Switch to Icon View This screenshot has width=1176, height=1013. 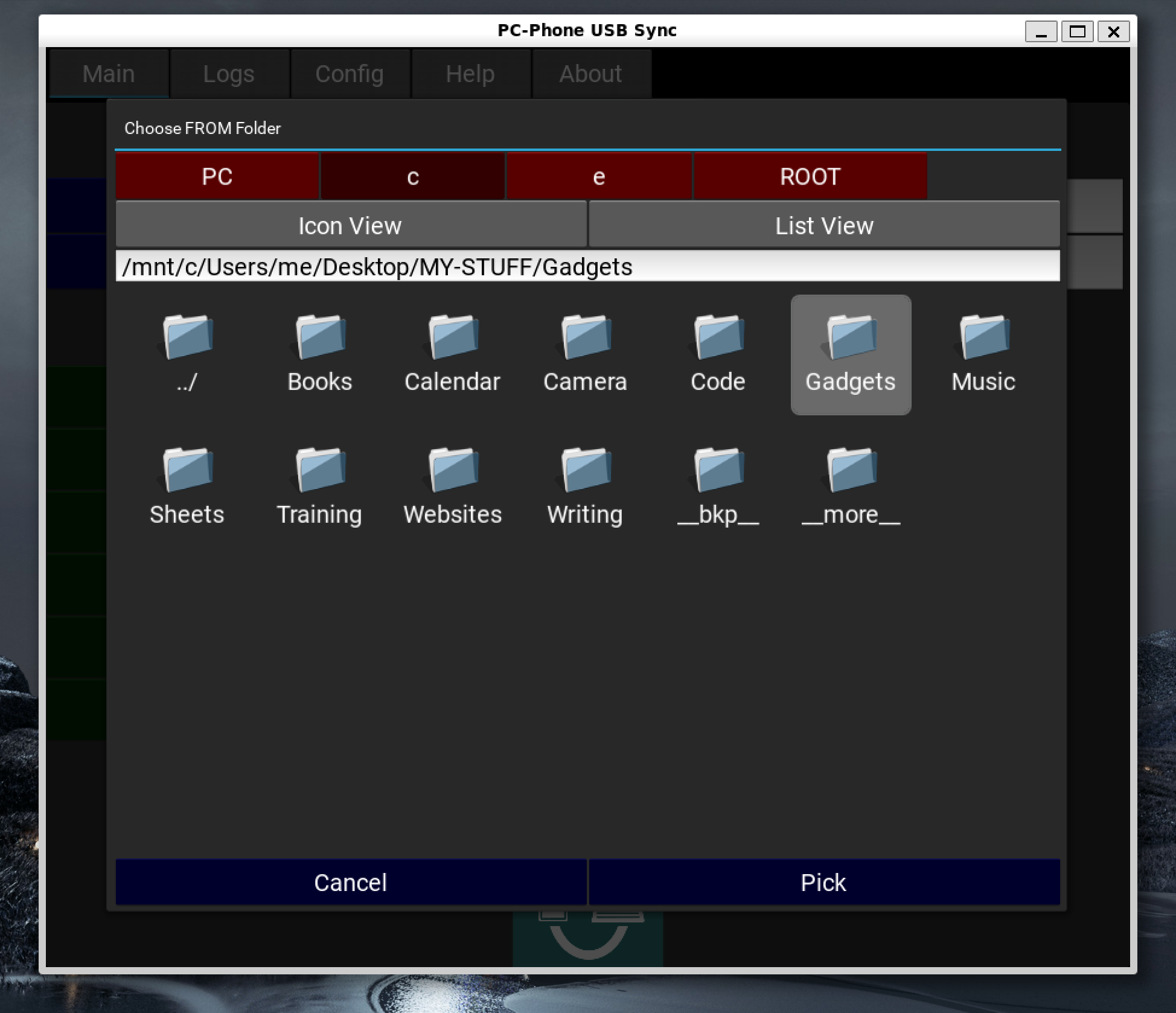(x=350, y=225)
